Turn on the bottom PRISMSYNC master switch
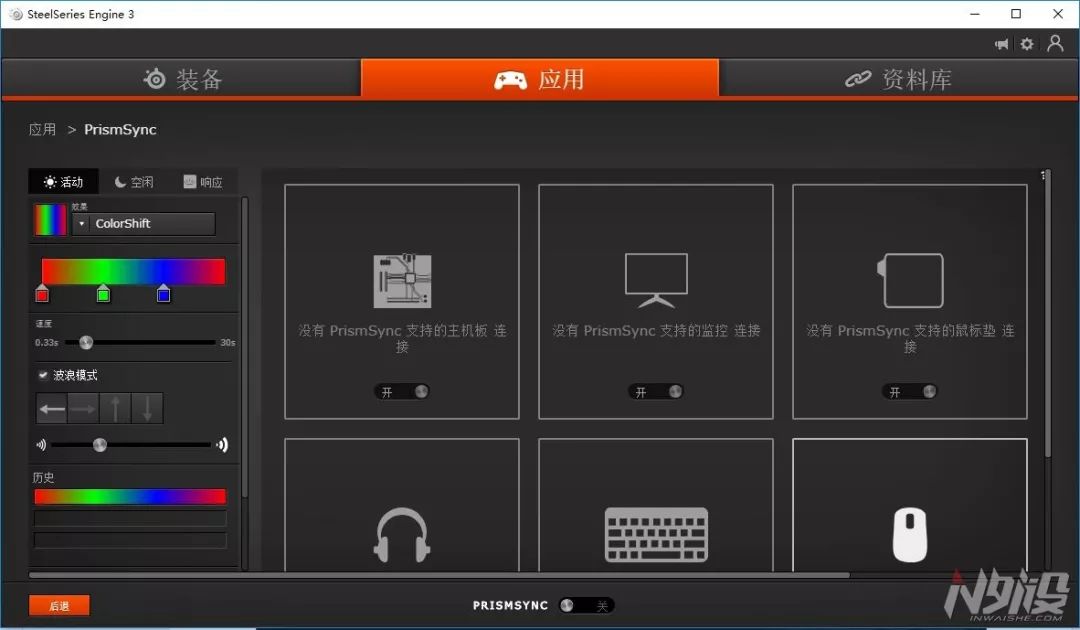 click(585, 605)
